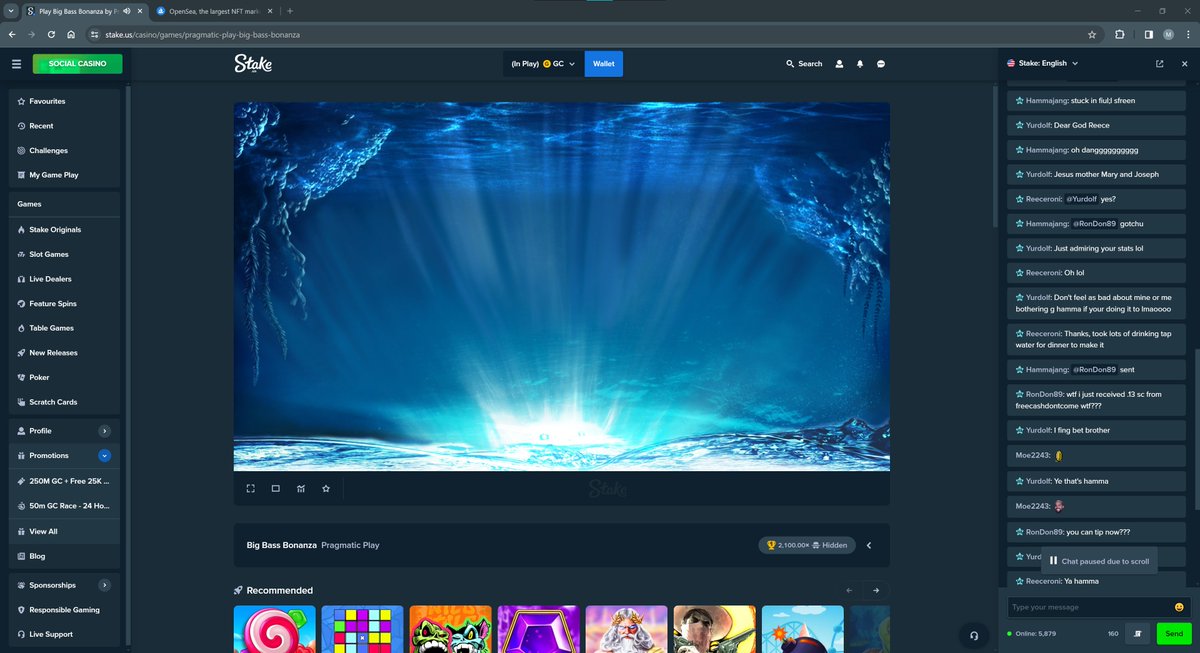Open Chrome extensions puzzle icon

pyautogui.click(x=1120, y=34)
